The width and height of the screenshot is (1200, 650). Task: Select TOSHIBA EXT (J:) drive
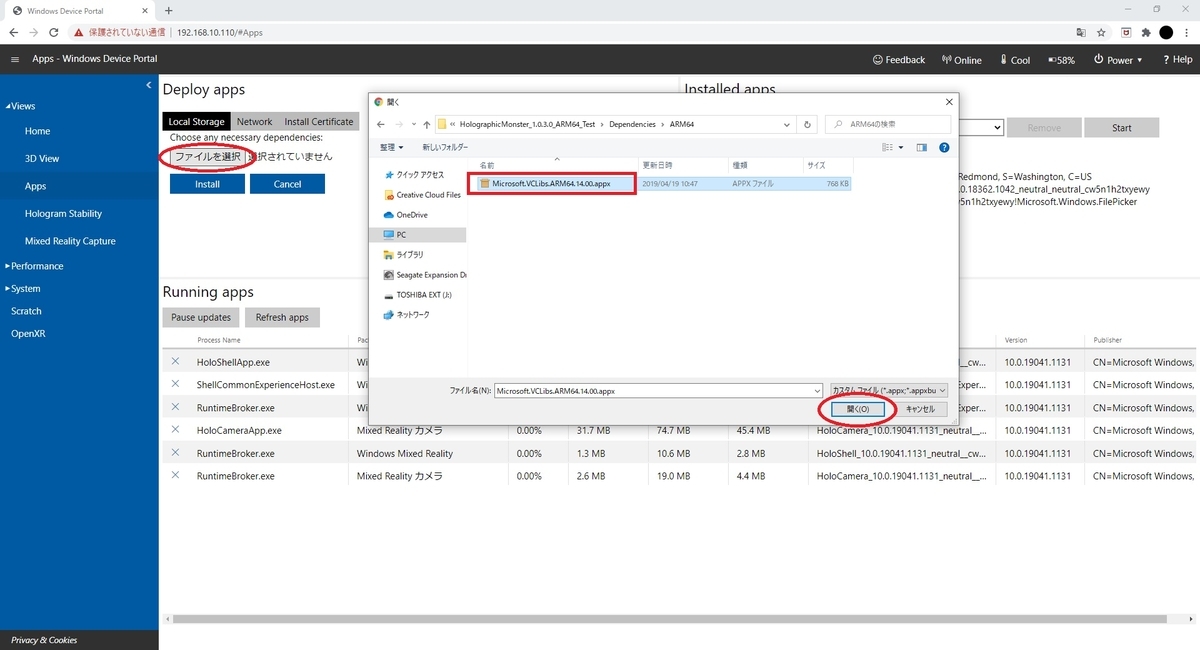[x=418, y=295]
